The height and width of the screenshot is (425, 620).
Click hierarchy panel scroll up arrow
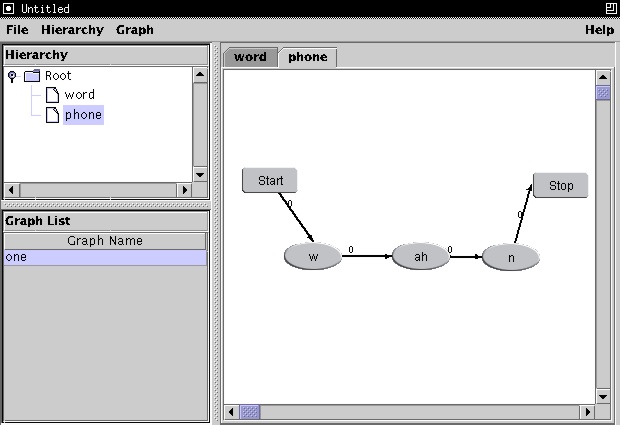pyautogui.click(x=200, y=75)
